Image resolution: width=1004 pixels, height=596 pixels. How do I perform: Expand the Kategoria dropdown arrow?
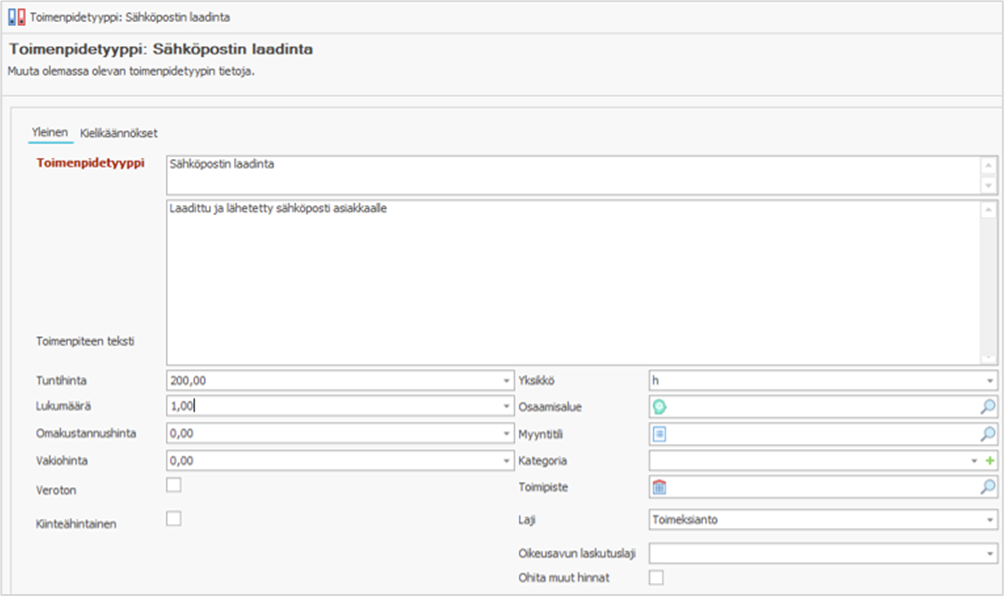coord(975,461)
